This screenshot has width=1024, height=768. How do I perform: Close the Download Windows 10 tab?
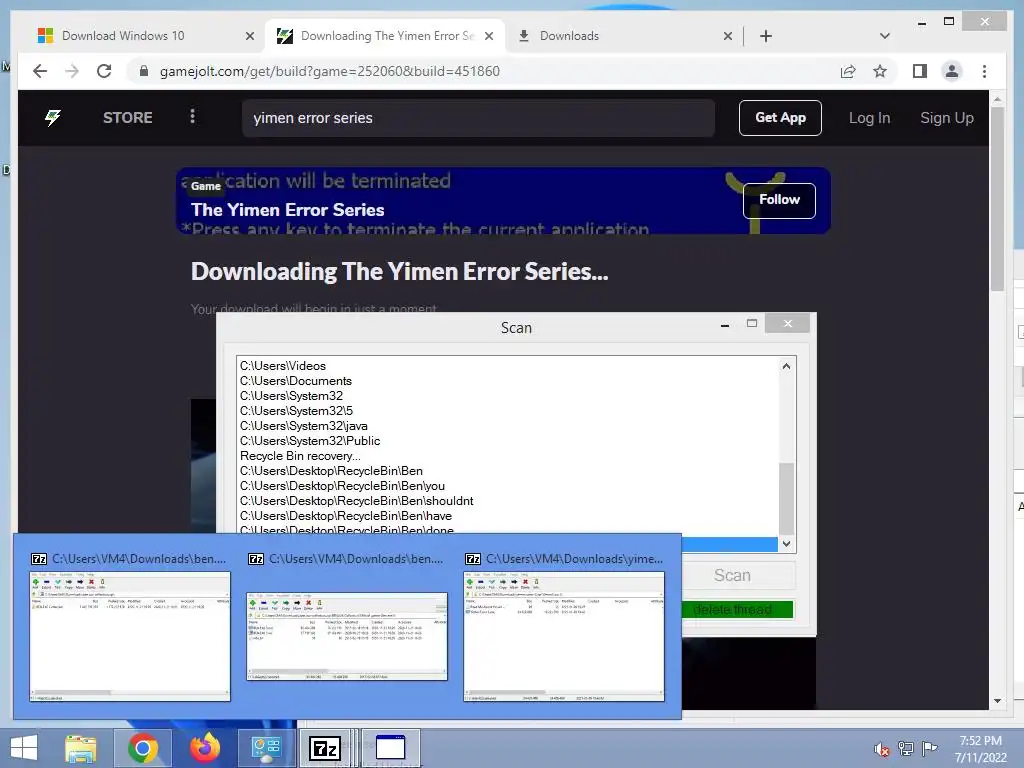pyautogui.click(x=249, y=36)
